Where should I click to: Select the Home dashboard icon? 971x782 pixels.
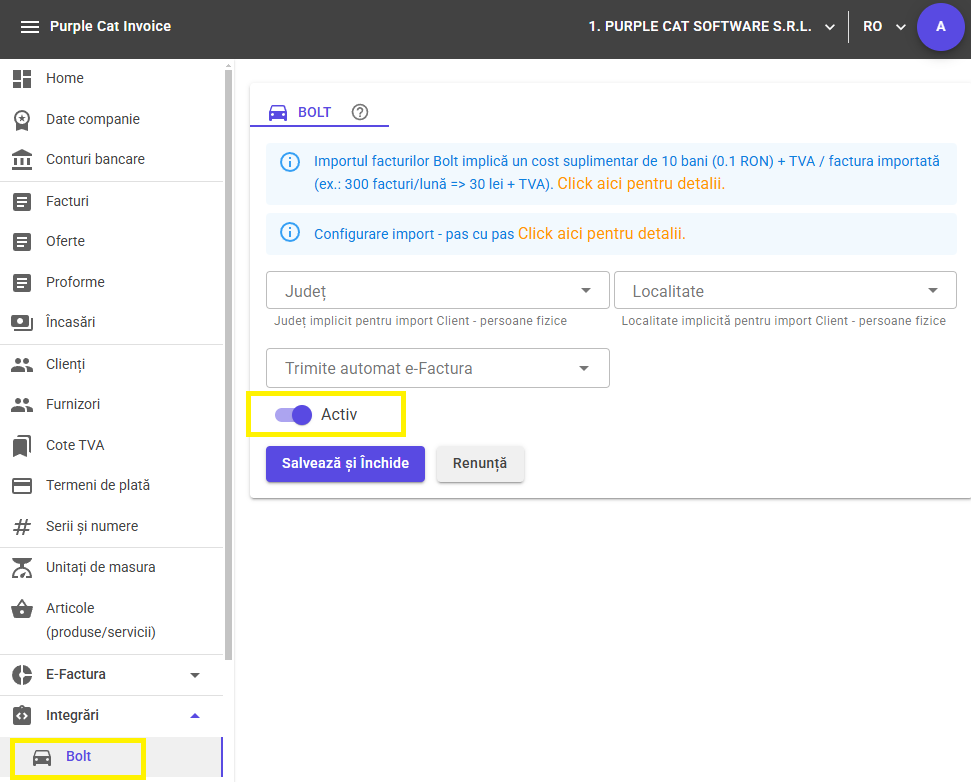22,79
